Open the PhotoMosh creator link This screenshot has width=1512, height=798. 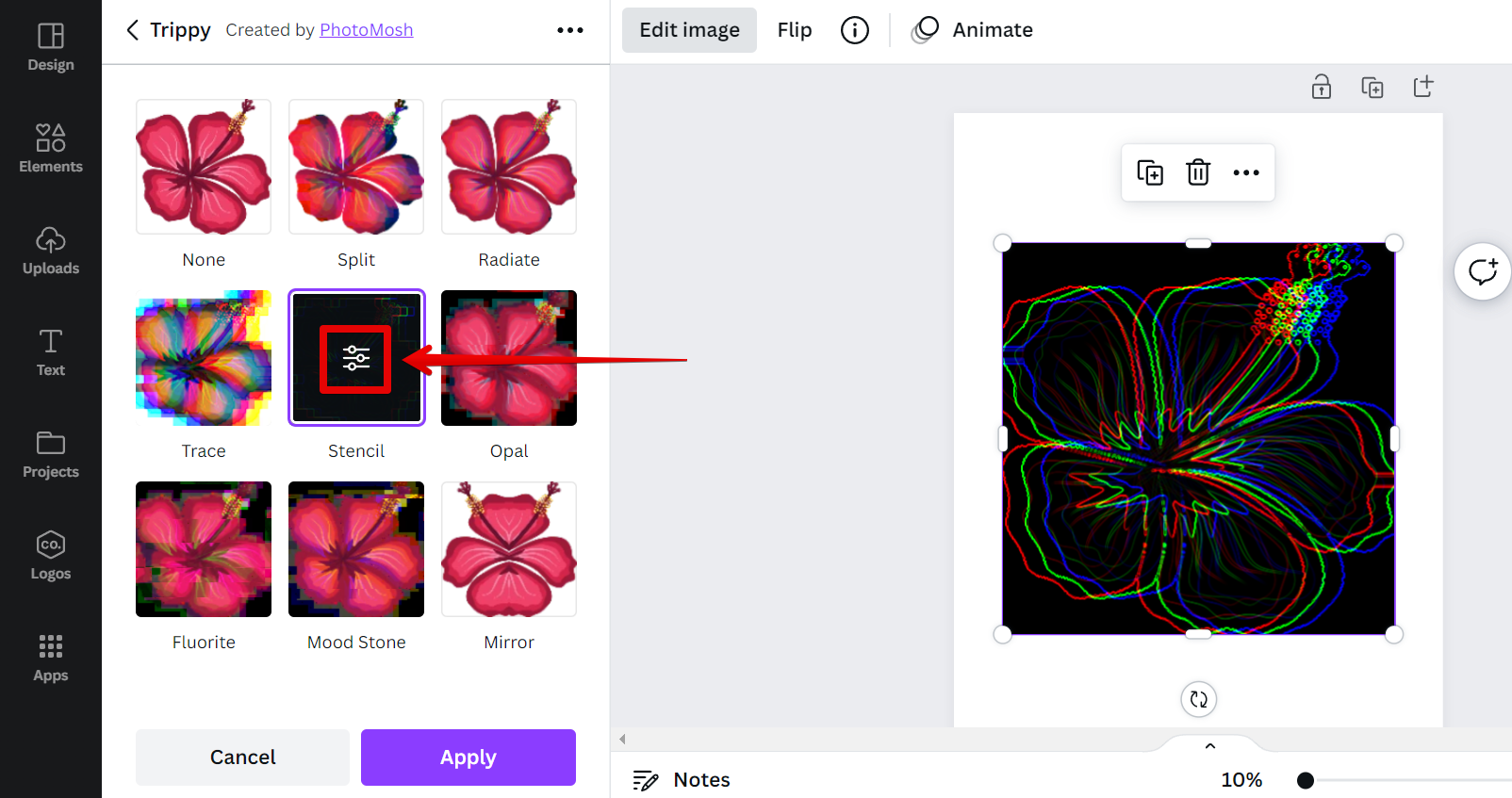pos(366,30)
